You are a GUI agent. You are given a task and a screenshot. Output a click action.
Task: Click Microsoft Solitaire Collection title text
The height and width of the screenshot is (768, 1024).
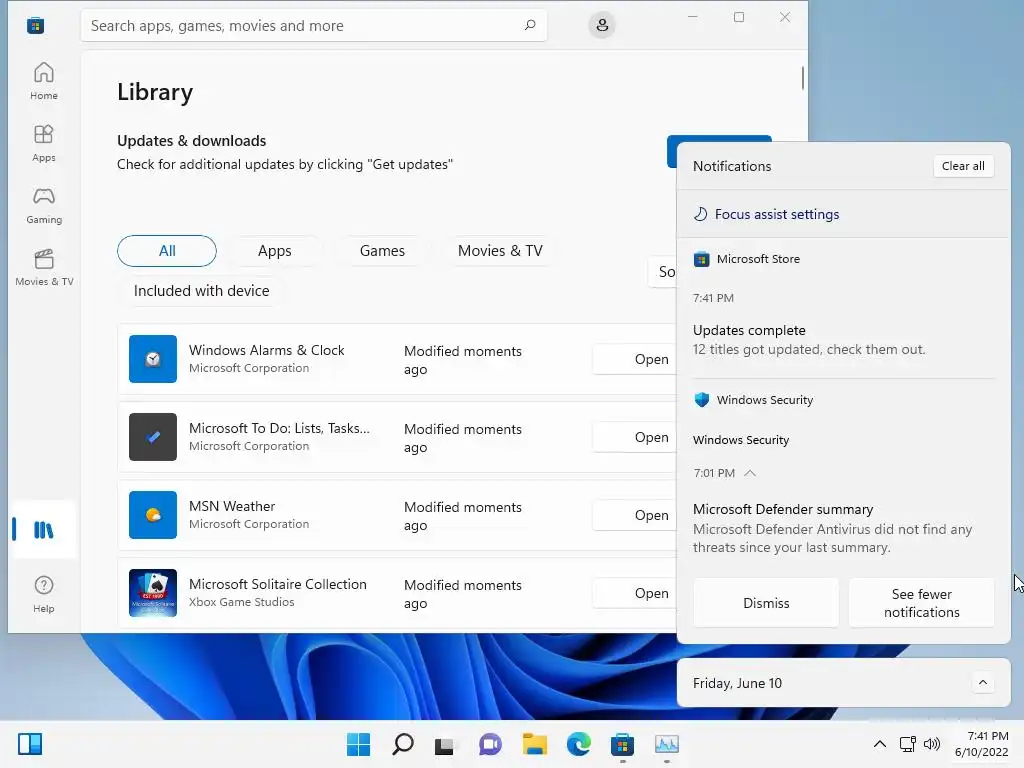(278, 584)
